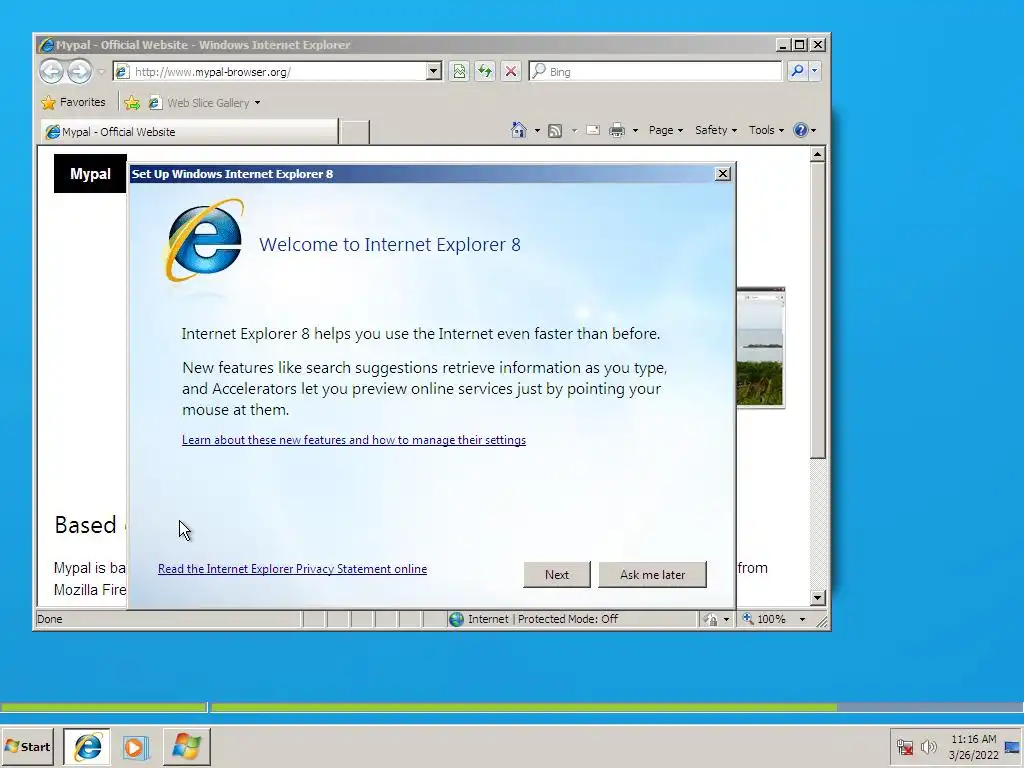Toggle Compatibility View icon
Screen dimensions: 1024x768
coord(459,71)
